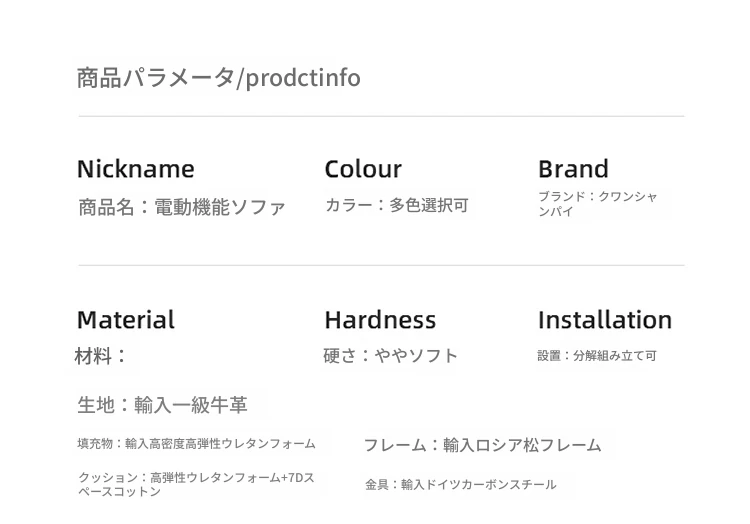Screen dimensions: 750x524
Task: Select the Hardness heading
Action: coord(380,320)
